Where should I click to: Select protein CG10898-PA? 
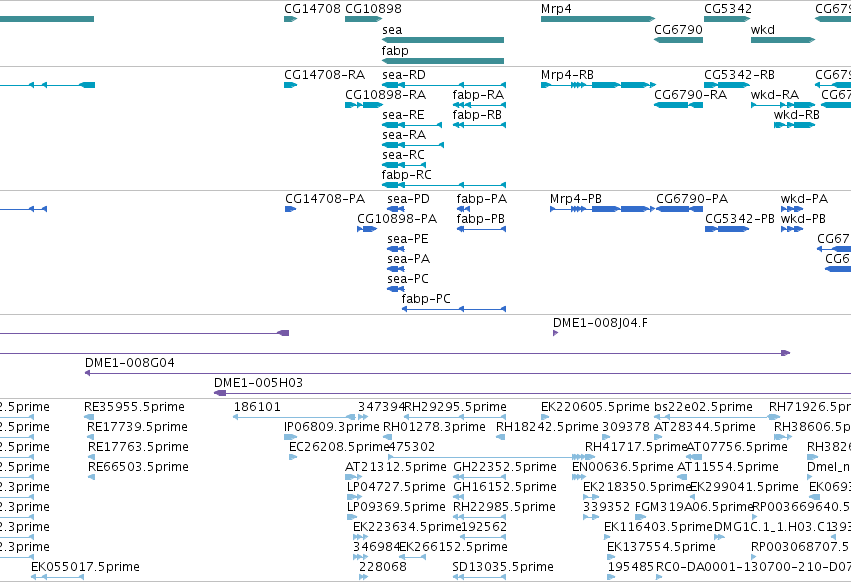tap(397, 219)
